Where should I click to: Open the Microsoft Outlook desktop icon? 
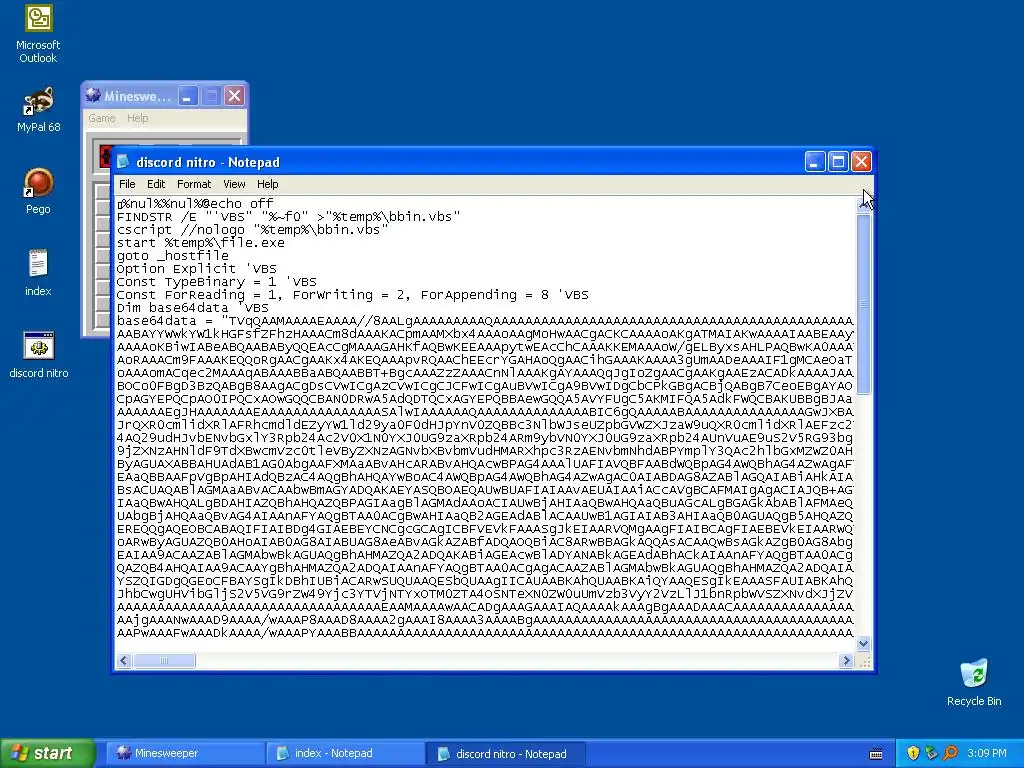click(38, 34)
